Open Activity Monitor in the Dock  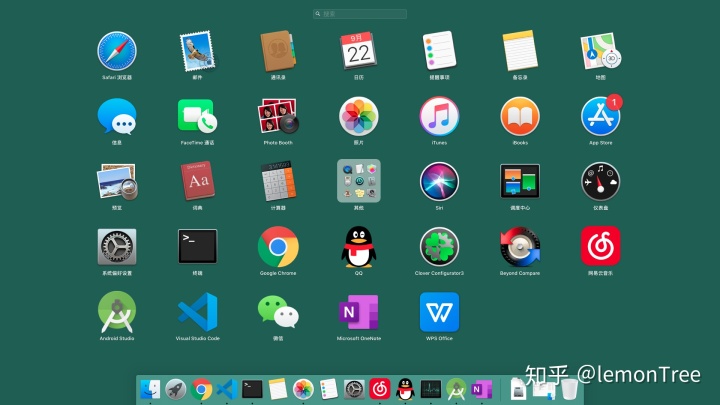(x=431, y=389)
